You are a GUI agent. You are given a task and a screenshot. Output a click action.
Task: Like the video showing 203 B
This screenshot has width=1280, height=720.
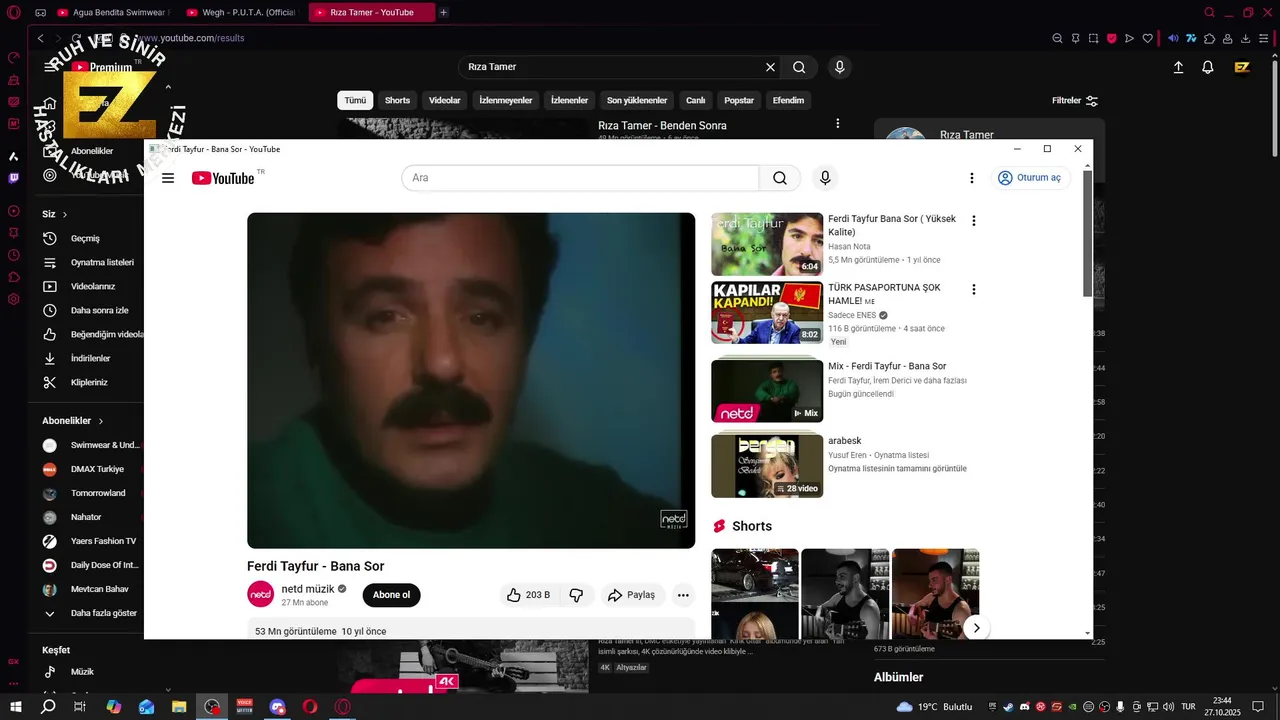tap(527, 595)
